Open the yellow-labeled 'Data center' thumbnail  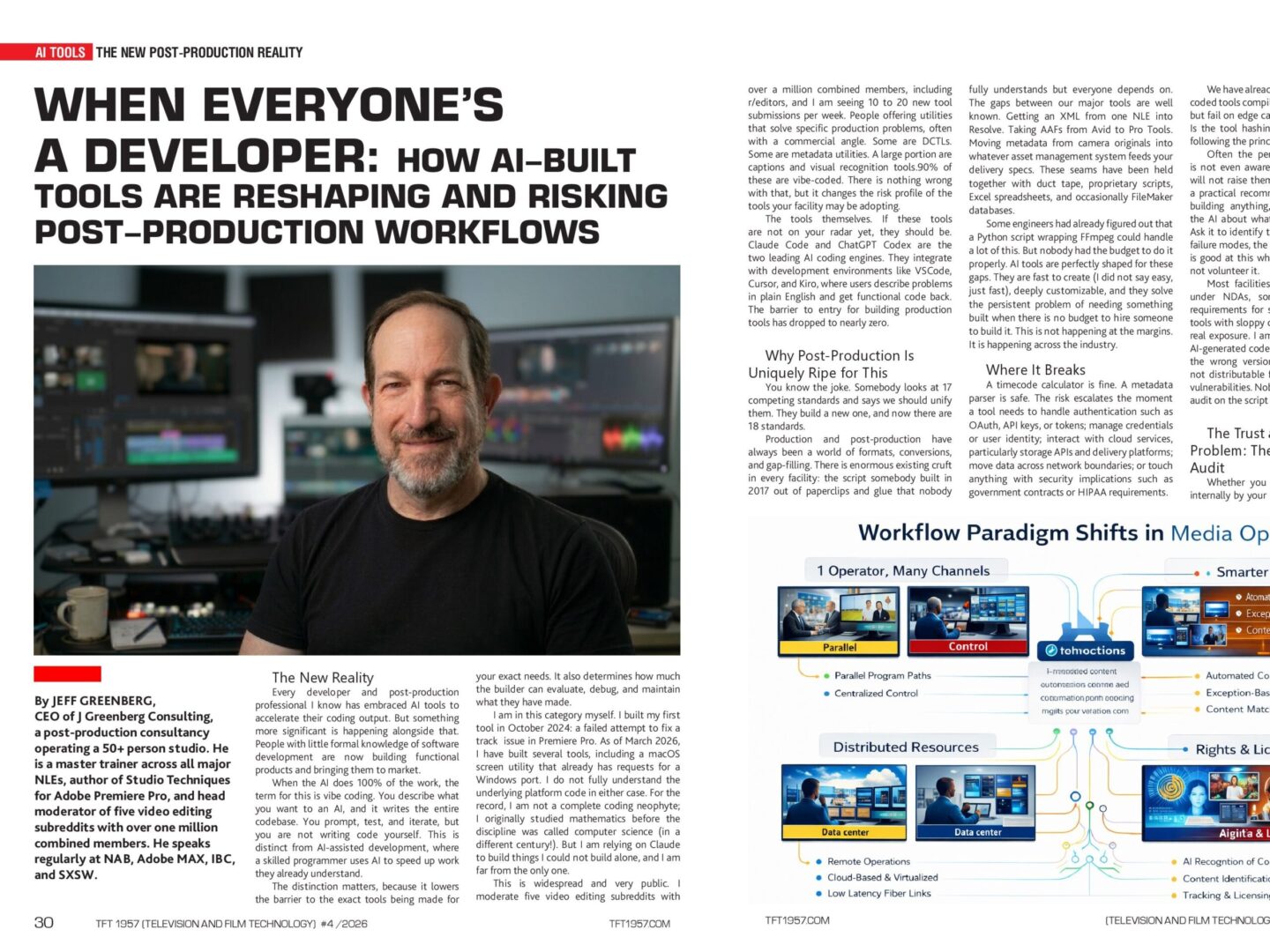(844, 802)
